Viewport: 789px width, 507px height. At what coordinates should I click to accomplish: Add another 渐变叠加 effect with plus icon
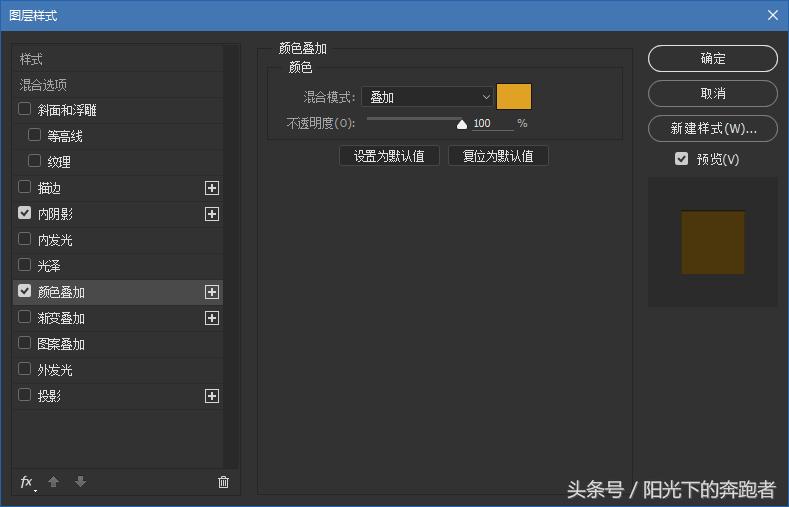(x=212, y=318)
